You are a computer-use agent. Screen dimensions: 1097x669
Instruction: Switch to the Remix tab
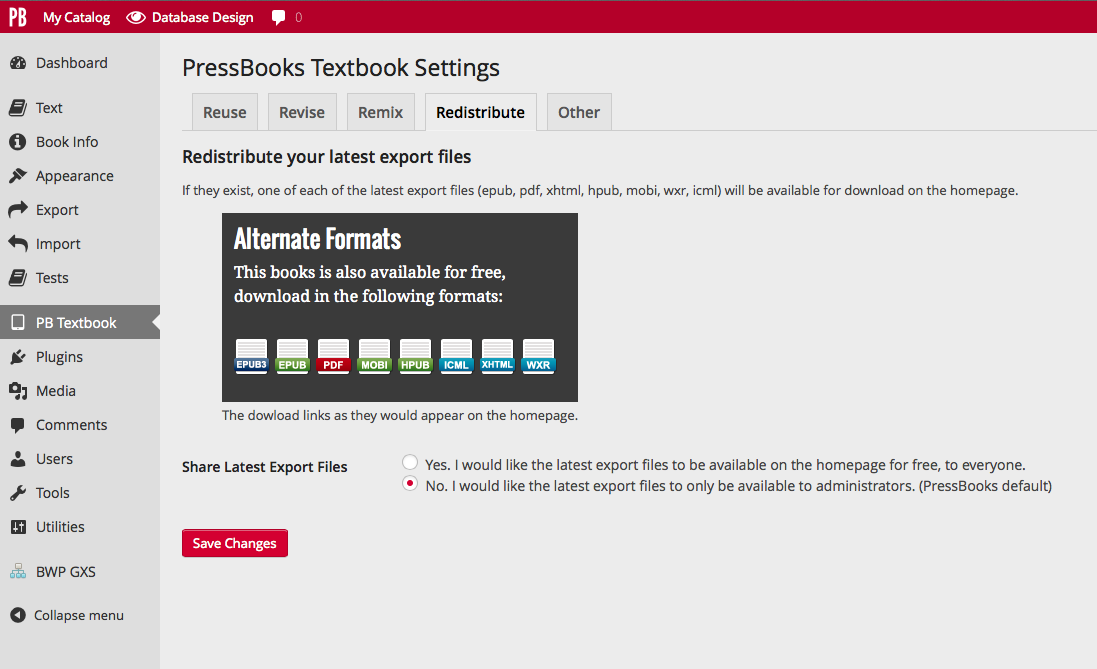coord(381,112)
